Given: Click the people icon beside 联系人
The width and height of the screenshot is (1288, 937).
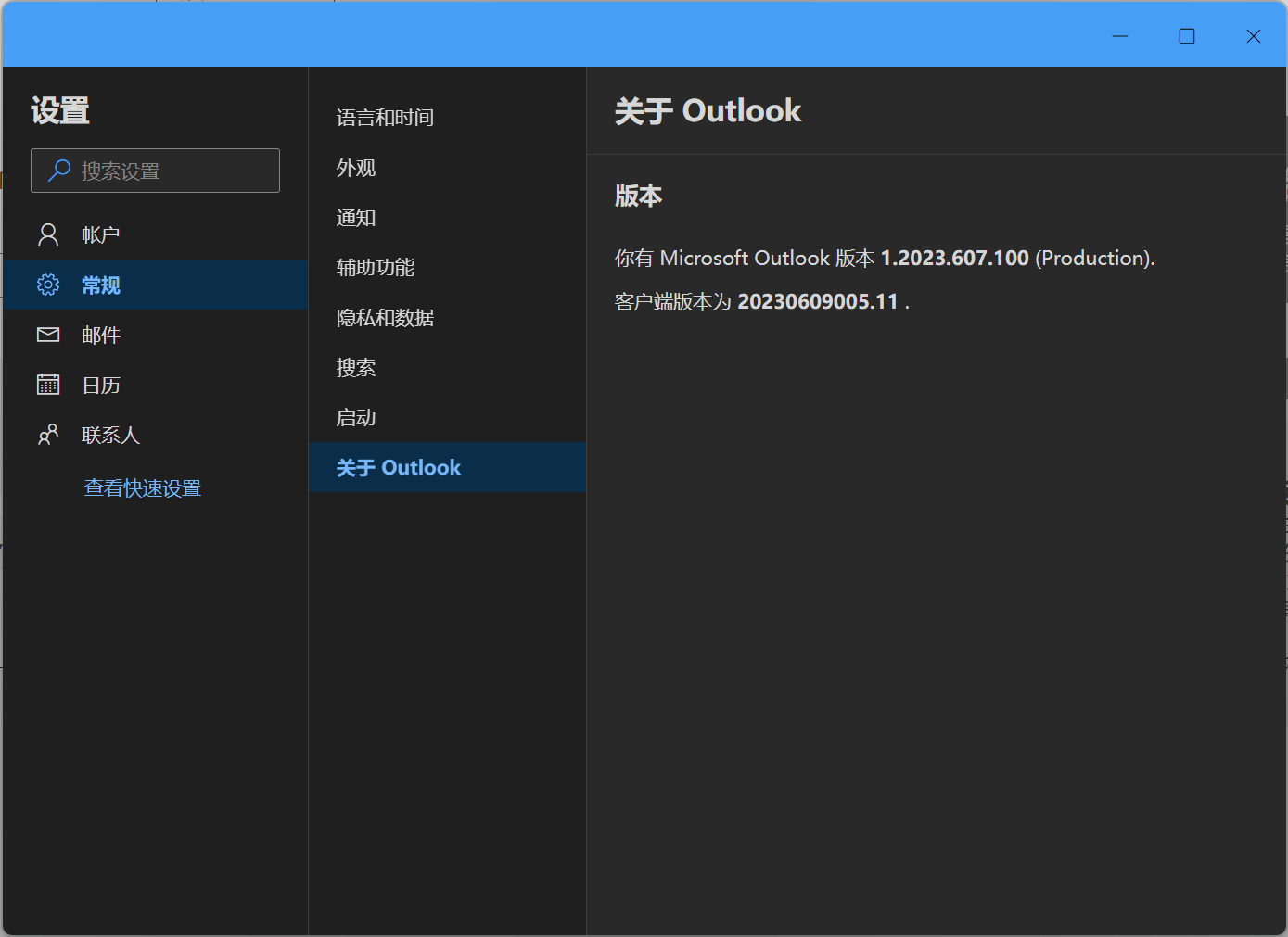Looking at the screenshot, I should tap(48, 435).
